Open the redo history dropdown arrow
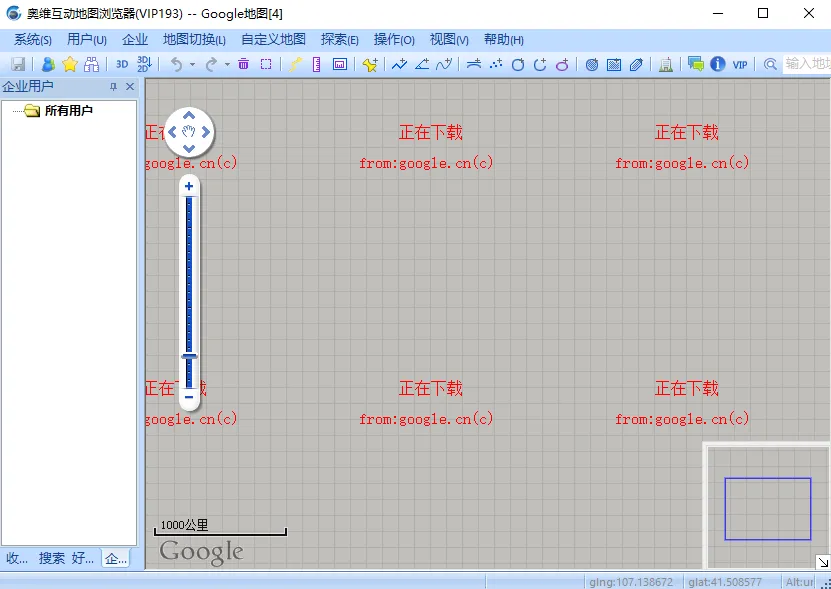 click(x=227, y=64)
